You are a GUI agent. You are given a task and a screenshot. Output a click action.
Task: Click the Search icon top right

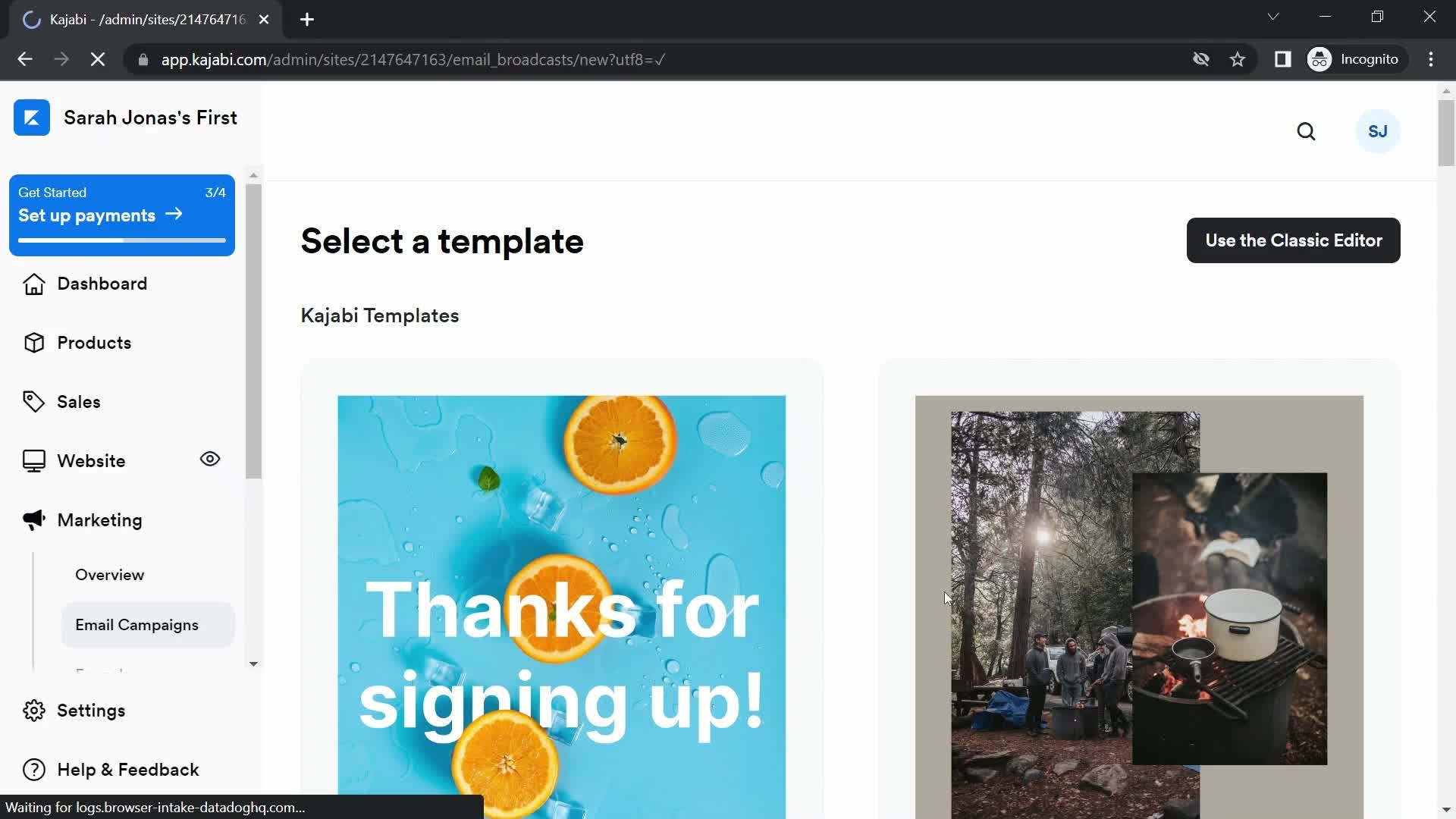(1306, 131)
